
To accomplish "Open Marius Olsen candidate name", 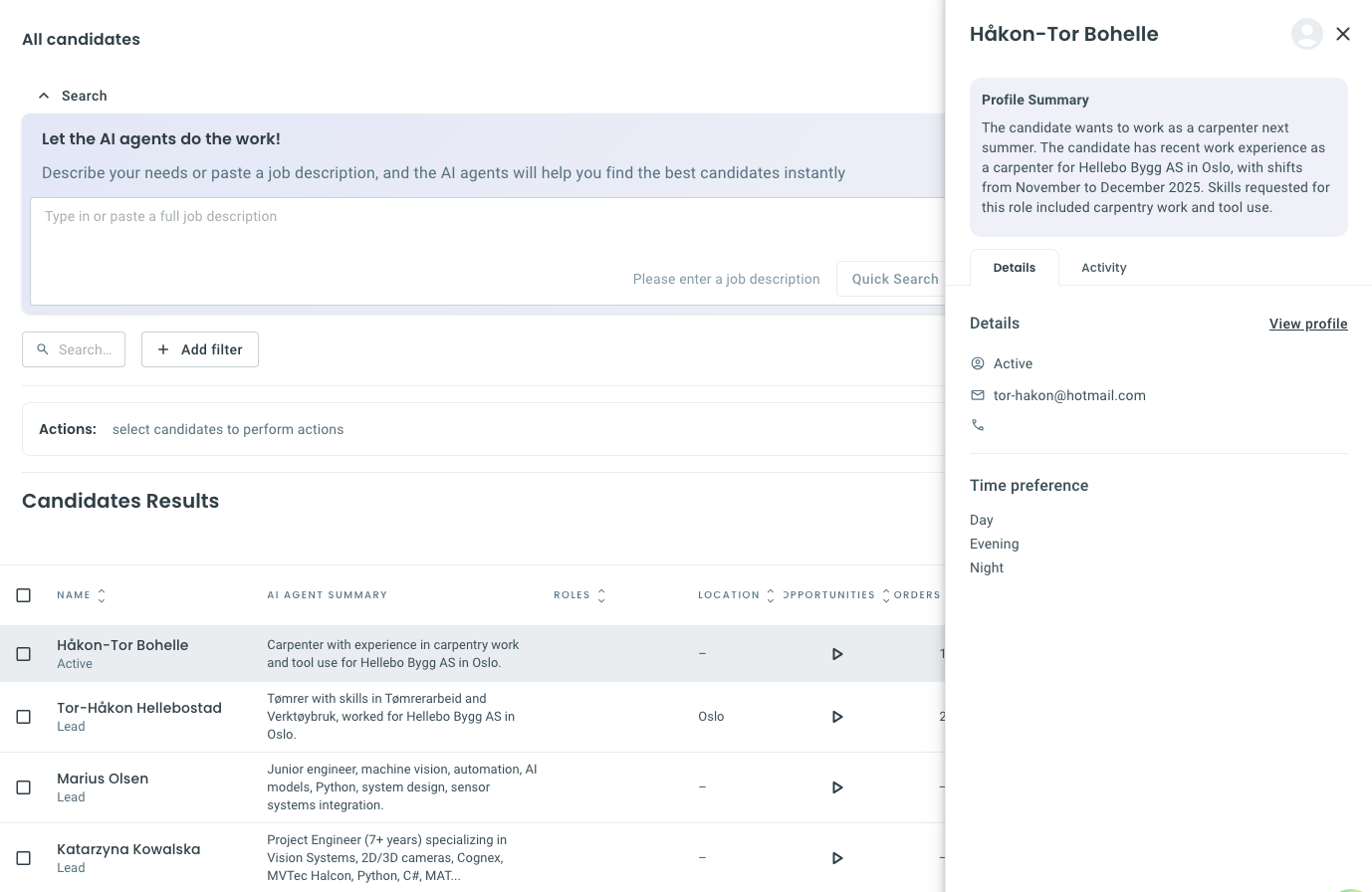I will tap(103, 779).
